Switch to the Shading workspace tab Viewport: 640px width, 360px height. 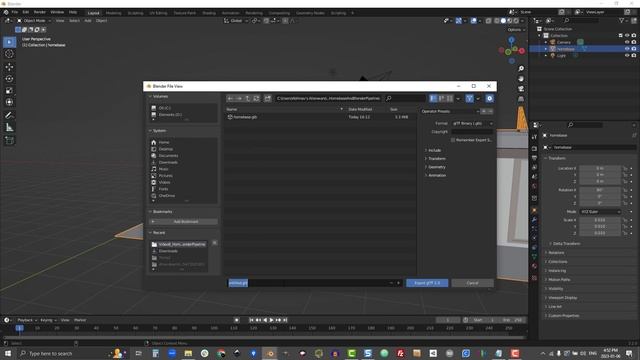point(209,13)
